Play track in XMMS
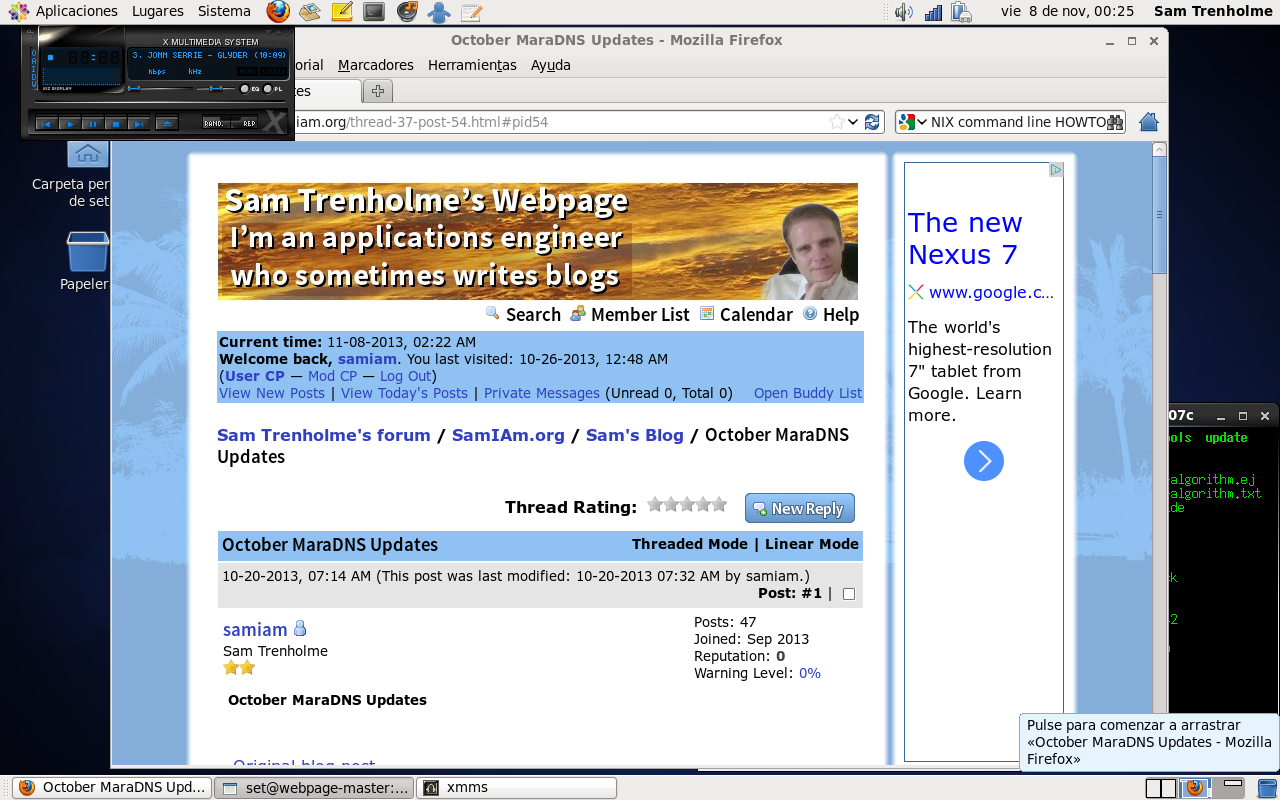Screen dimensions: 1280x800 (70, 124)
